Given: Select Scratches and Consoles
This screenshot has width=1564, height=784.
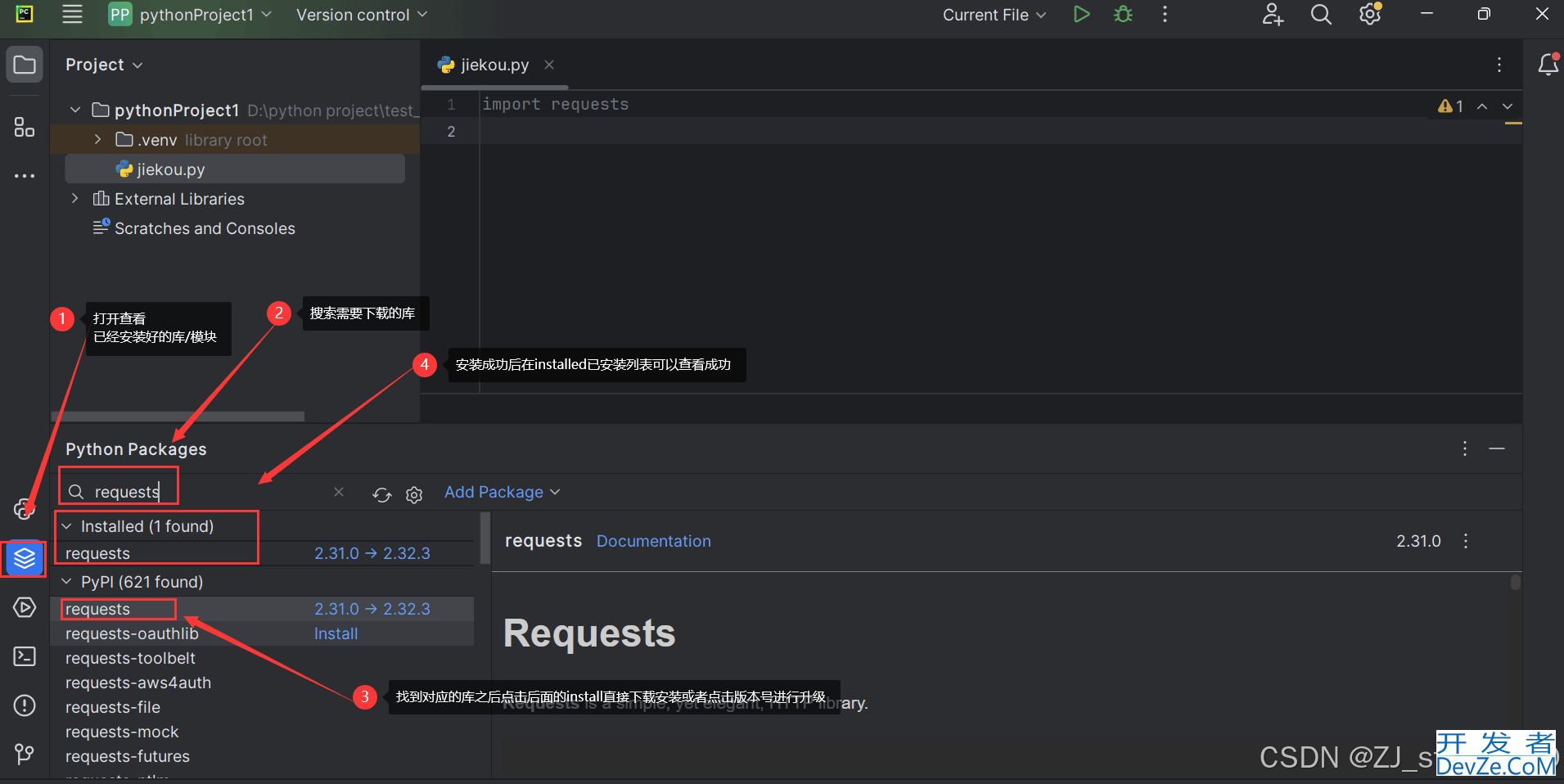Looking at the screenshot, I should click(x=205, y=228).
